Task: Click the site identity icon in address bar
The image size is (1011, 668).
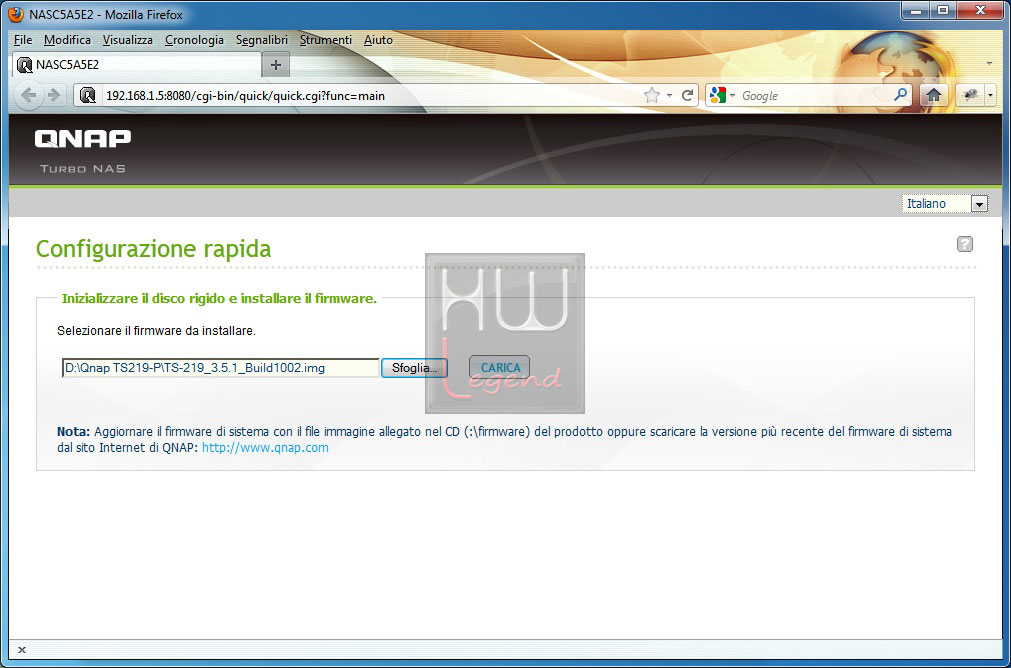Action: [88, 95]
